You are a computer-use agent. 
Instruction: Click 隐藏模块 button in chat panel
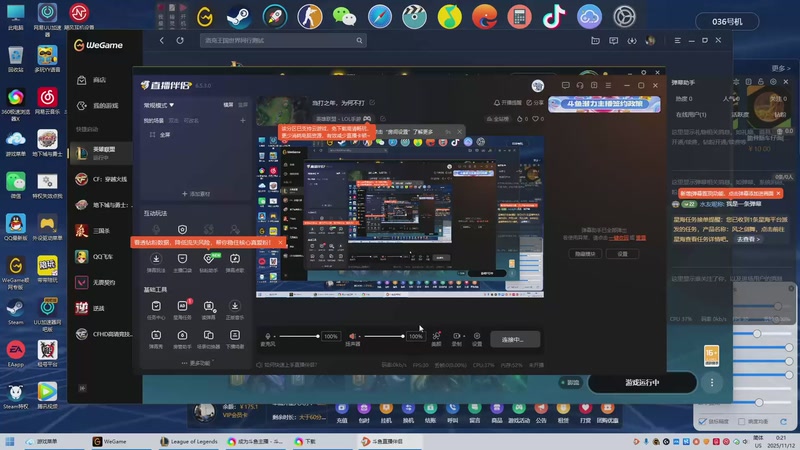585,254
